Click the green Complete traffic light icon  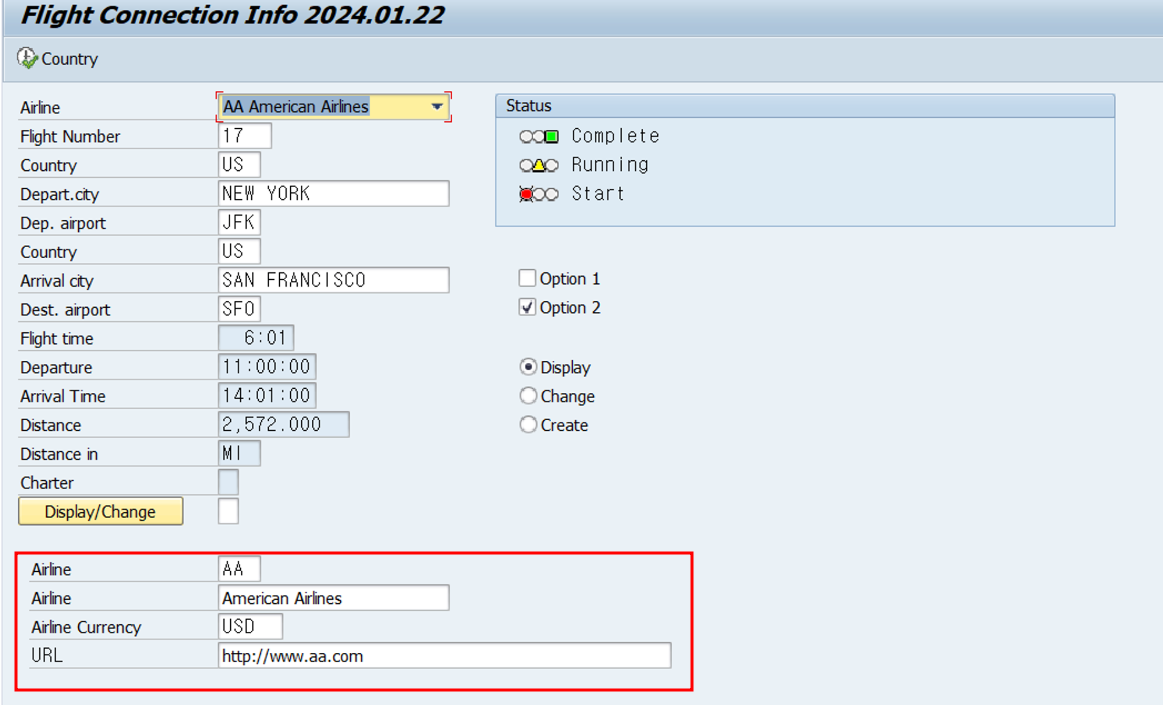[x=539, y=136]
